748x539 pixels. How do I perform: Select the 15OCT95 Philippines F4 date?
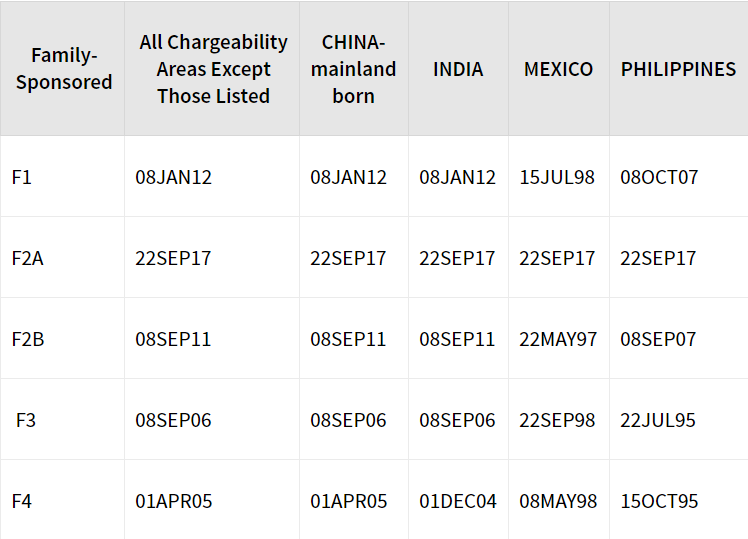pyautogui.click(x=659, y=501)
